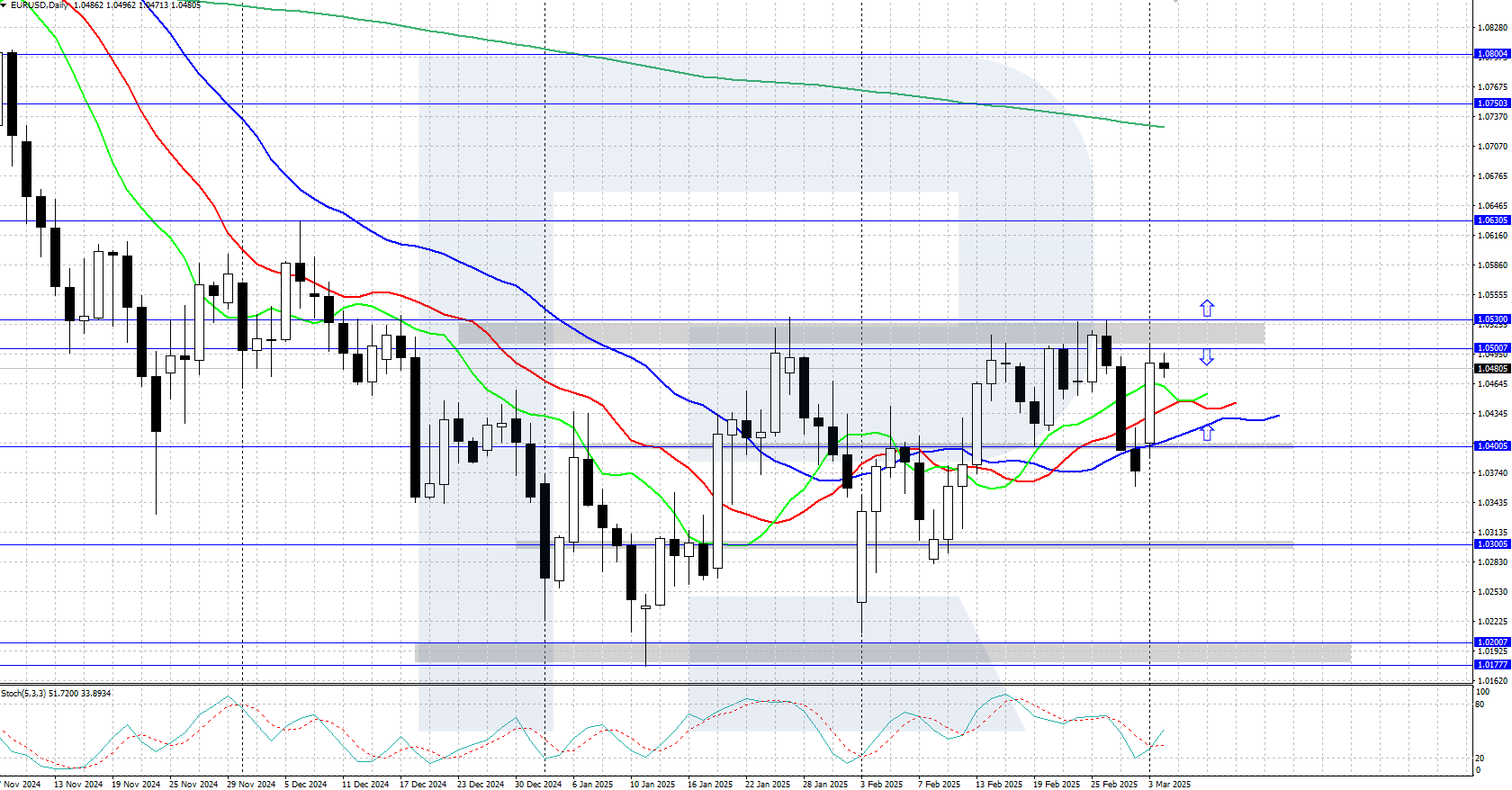Click the 1.07070 value on price axis

pos(1493,147)
